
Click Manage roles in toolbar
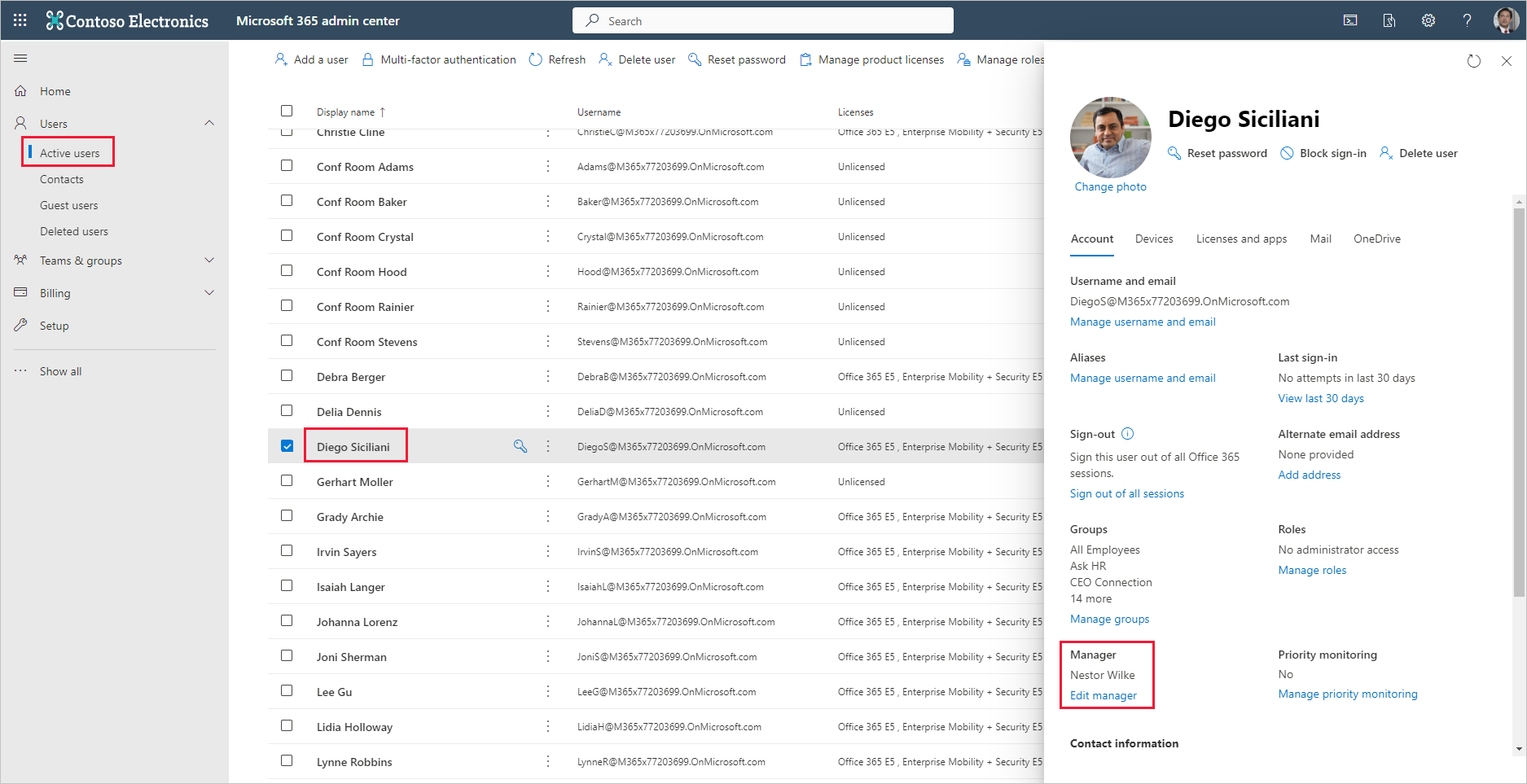point(1001,59)
